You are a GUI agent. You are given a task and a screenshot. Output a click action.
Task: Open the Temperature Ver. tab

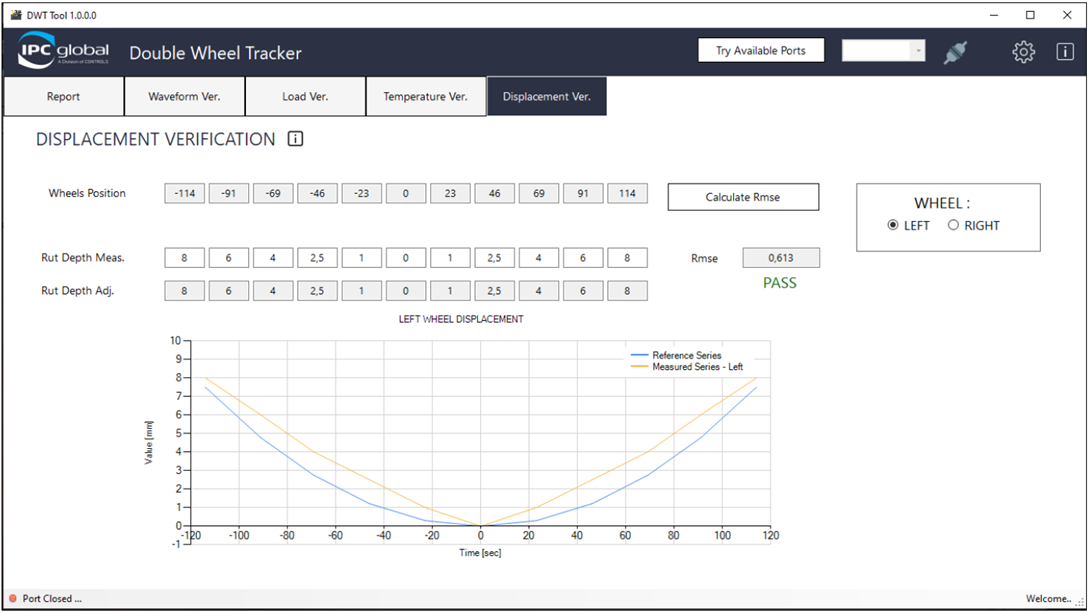click(x=425, y=97)
